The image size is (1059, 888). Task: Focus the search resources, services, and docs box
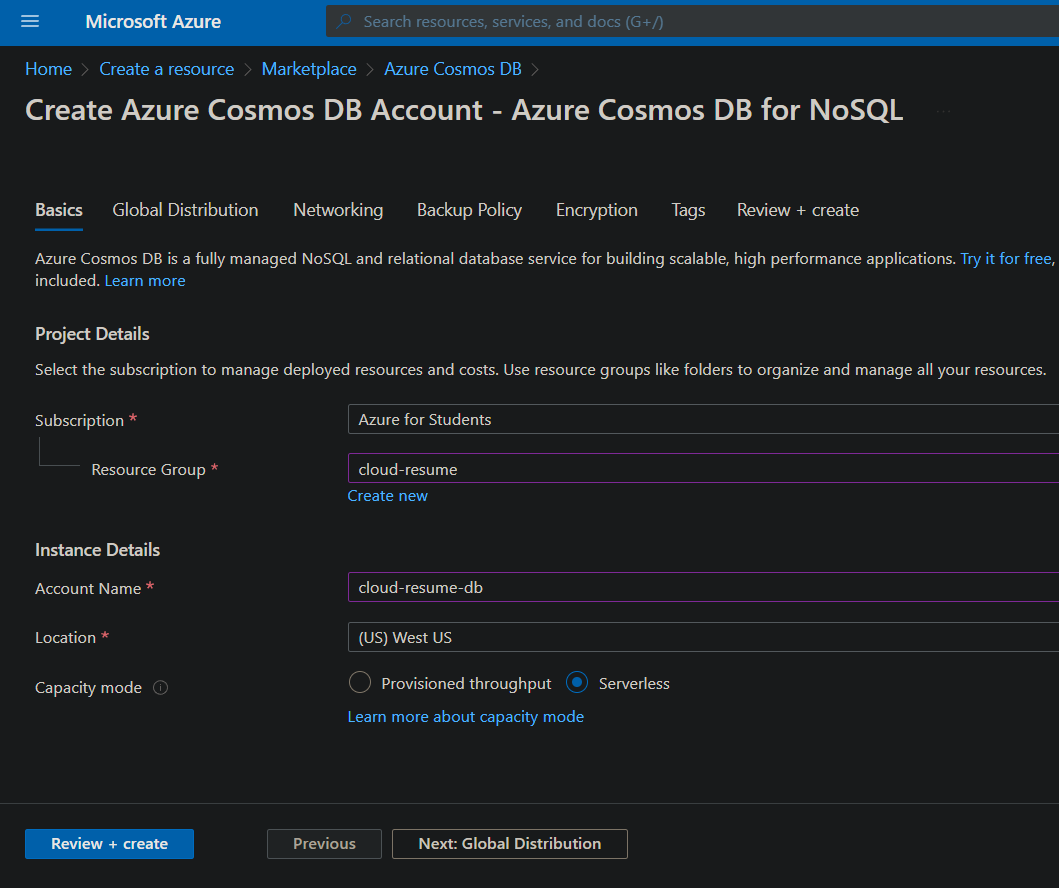pyautogui.click(x=692, y=22)
